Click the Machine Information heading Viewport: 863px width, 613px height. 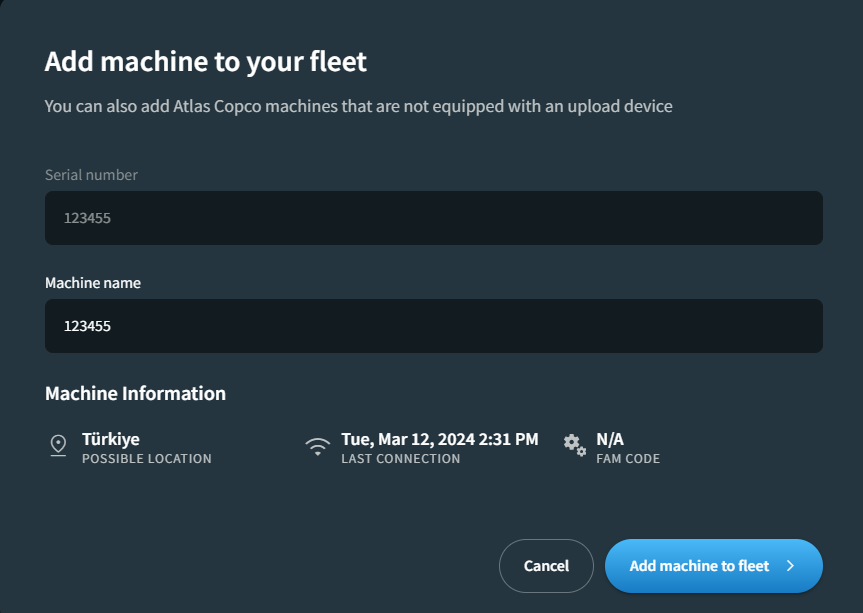point(135,393)
